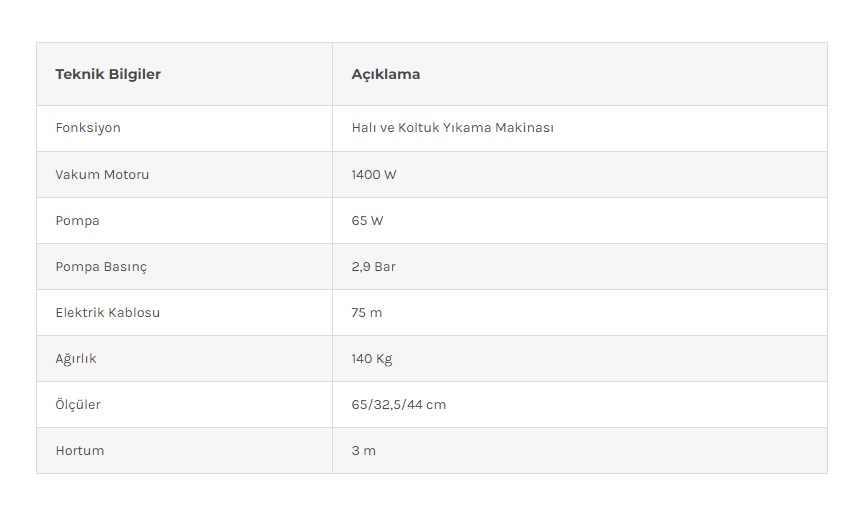Select the Ağırlık row label

76,359
